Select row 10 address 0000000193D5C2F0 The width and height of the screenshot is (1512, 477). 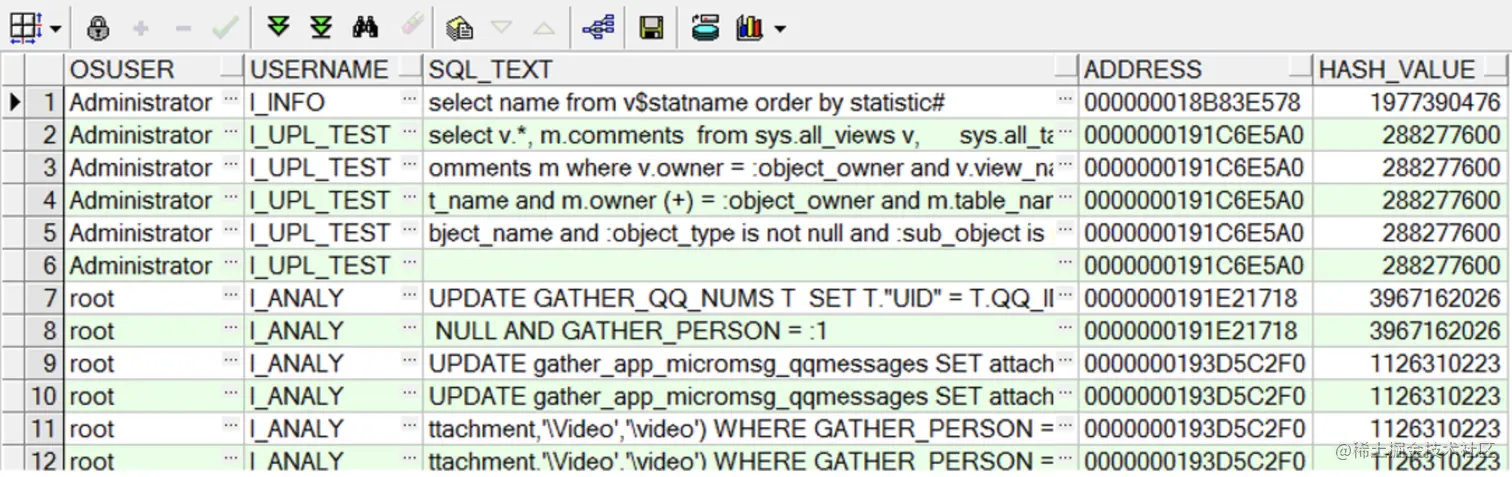click(1197, 396)
